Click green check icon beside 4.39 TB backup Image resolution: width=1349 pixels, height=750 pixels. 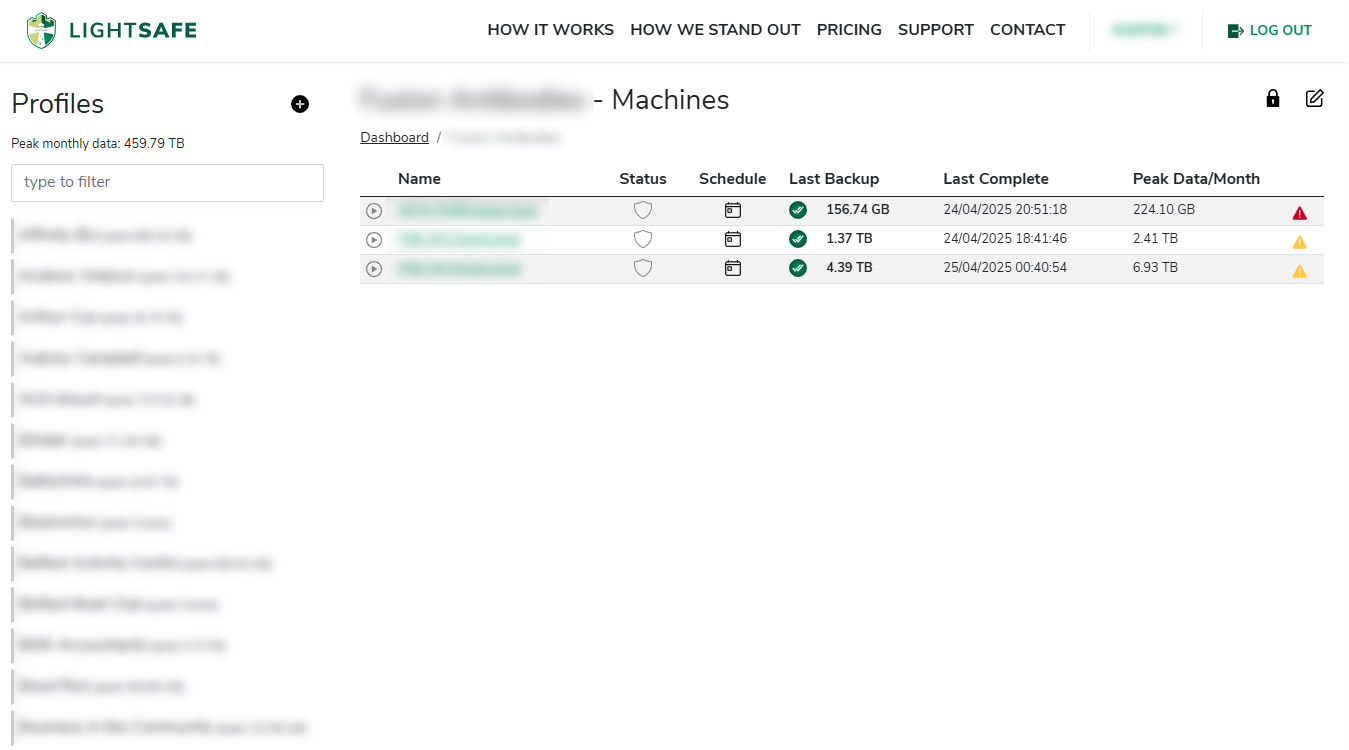pos(797,268)
